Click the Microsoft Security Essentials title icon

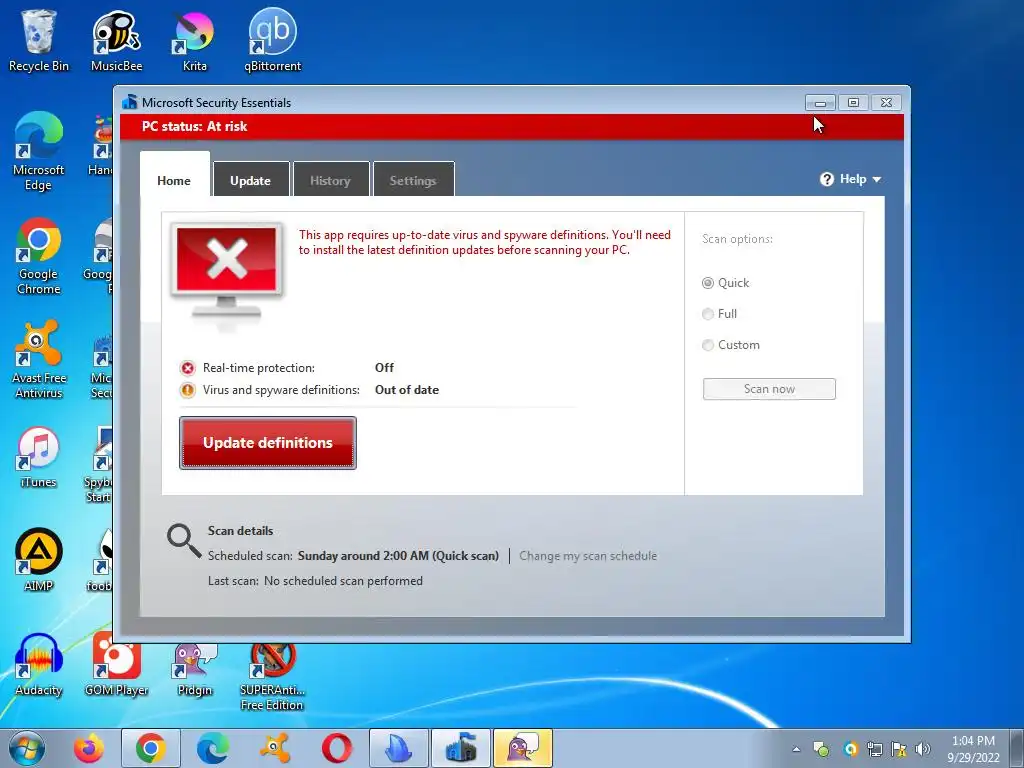click(x=130, y=102)
